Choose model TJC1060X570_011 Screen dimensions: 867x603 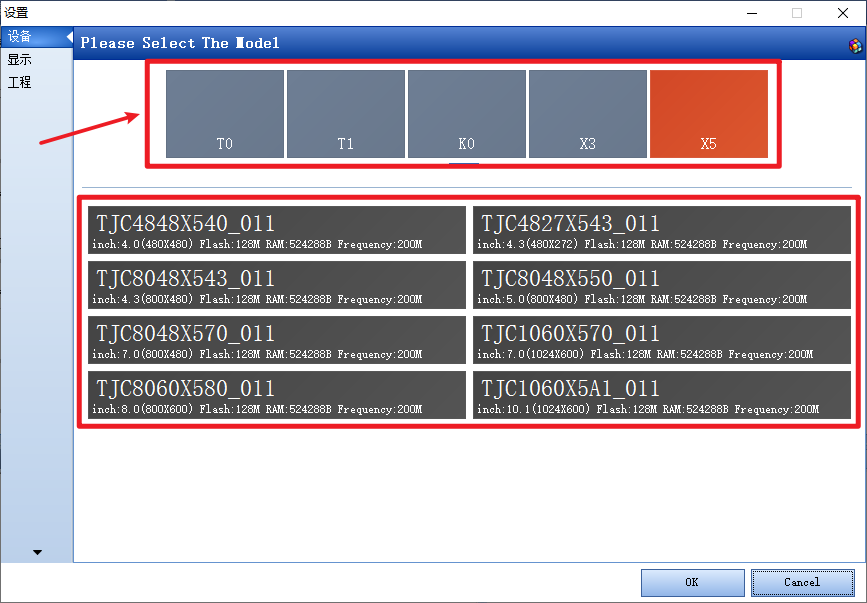pyautogui.click(x=662, y=340)
